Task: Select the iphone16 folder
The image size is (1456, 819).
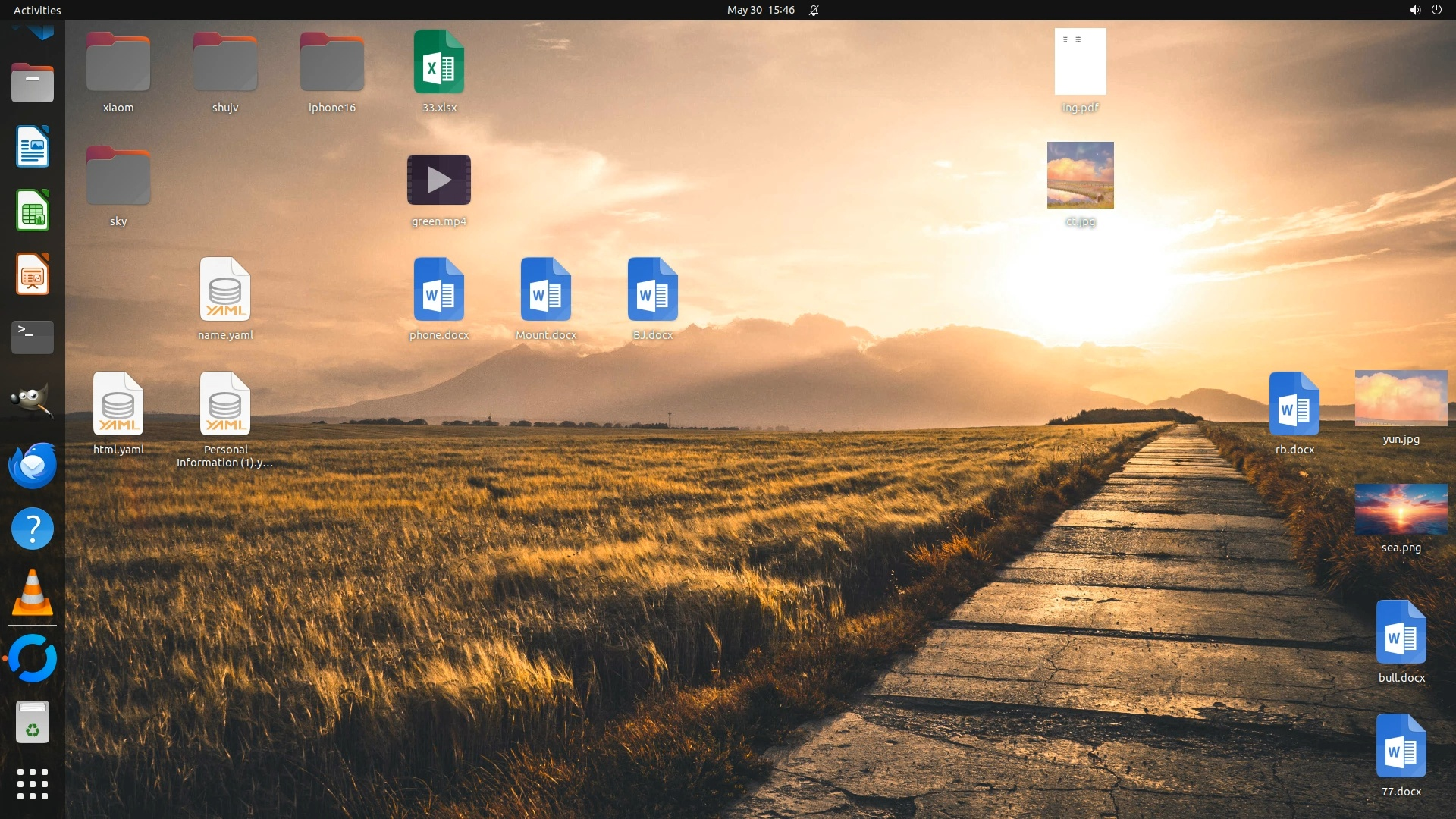Action: click(331, 63)
